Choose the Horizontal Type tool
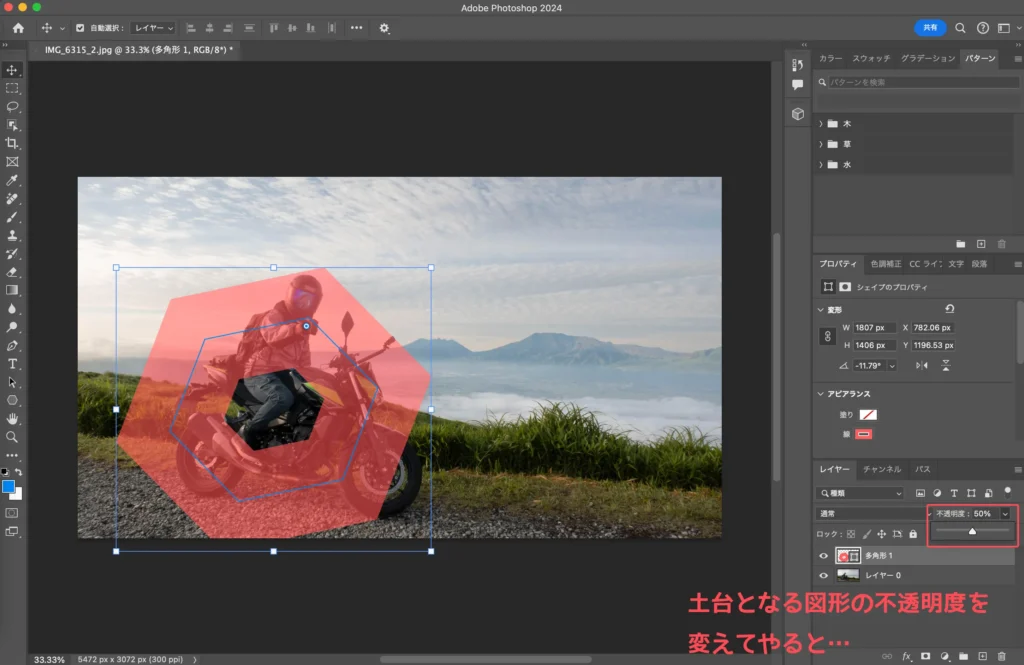Screen dimensions: 1024x665 12,363
